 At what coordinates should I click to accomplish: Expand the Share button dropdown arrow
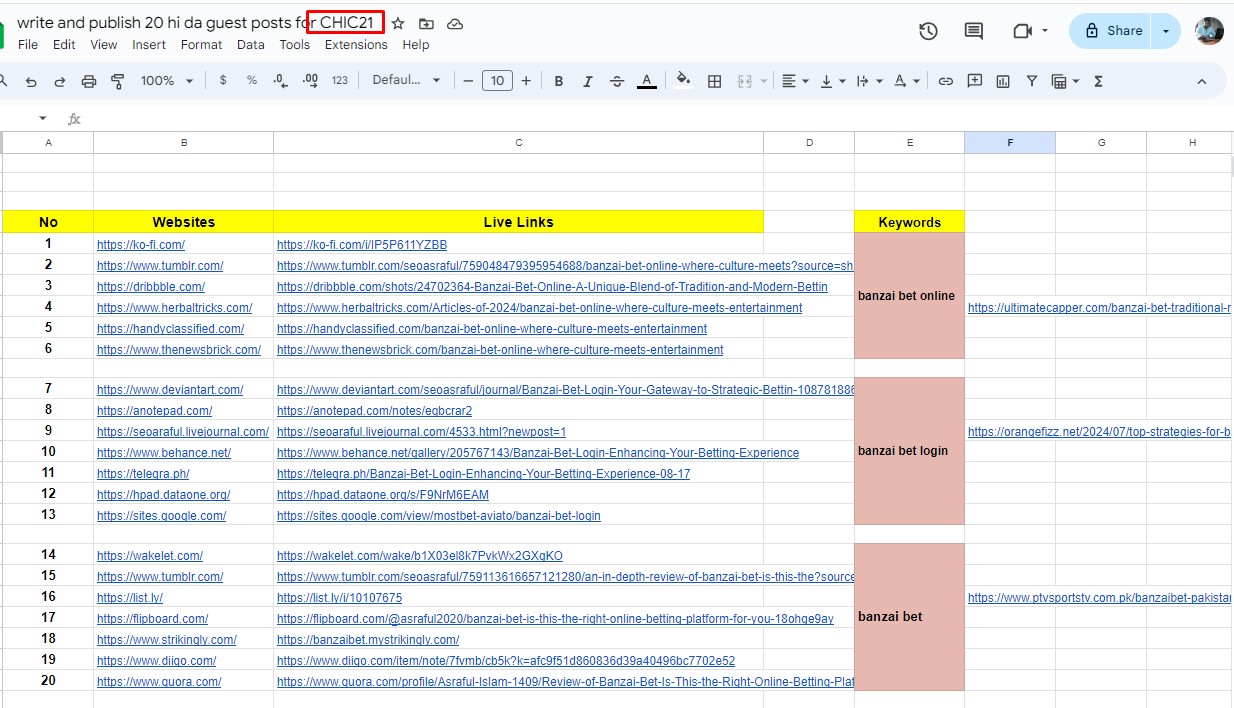tap(1166, 31)
